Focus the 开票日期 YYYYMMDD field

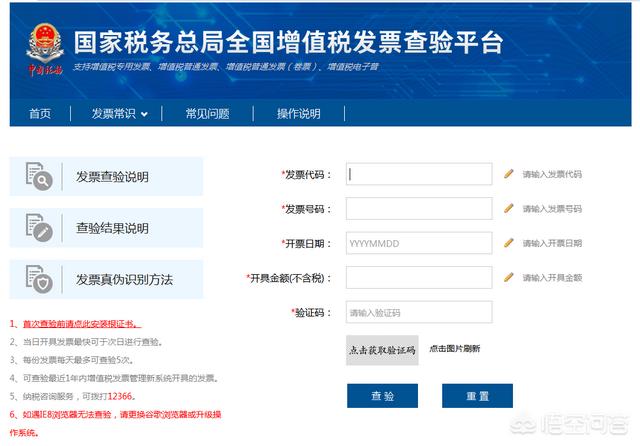tap(419, 243)
